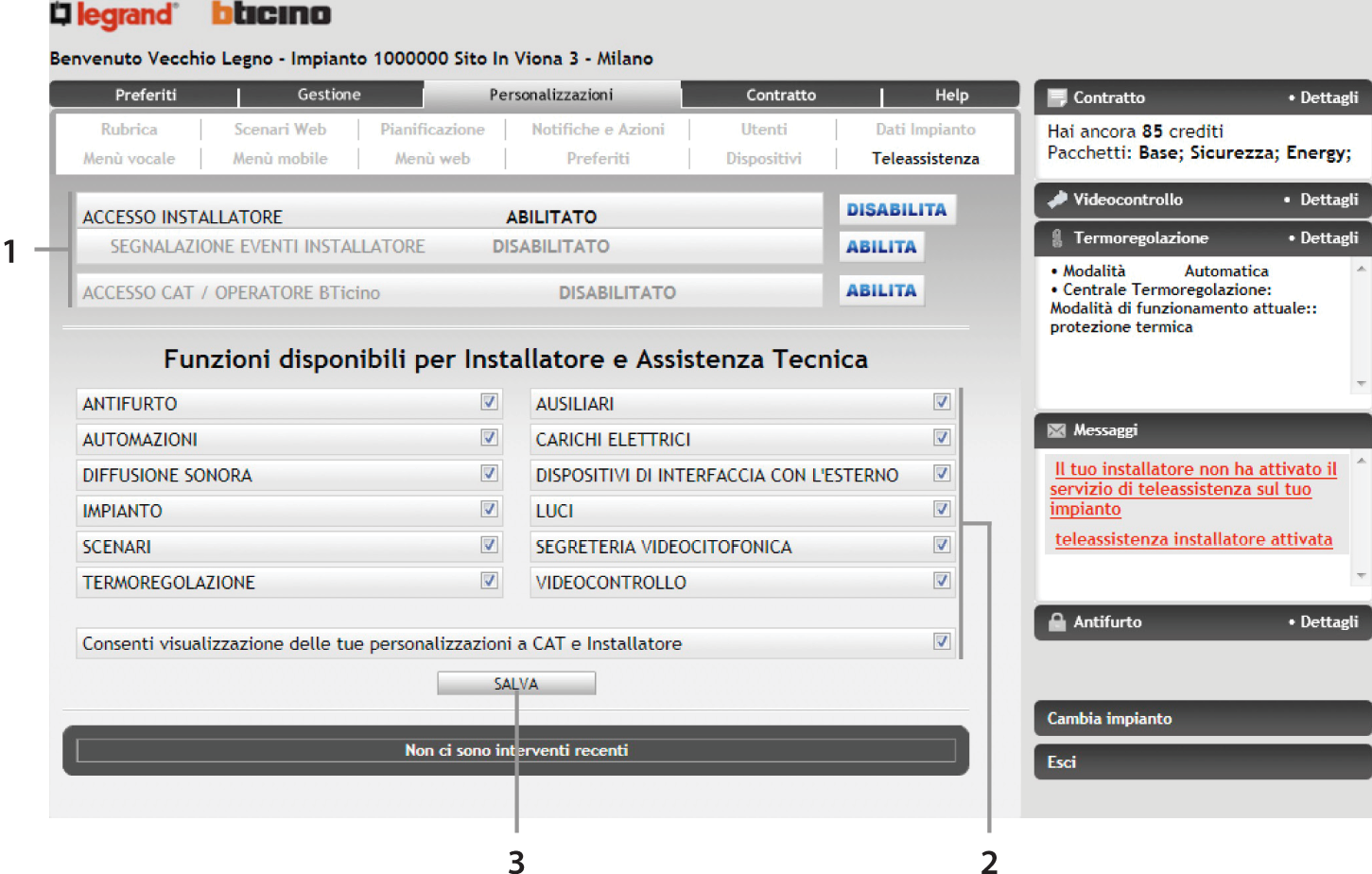The width and height of the screenshot is (1372, 874).
Task: Open the Scenari Web submenu item
Action: point(280,130)
